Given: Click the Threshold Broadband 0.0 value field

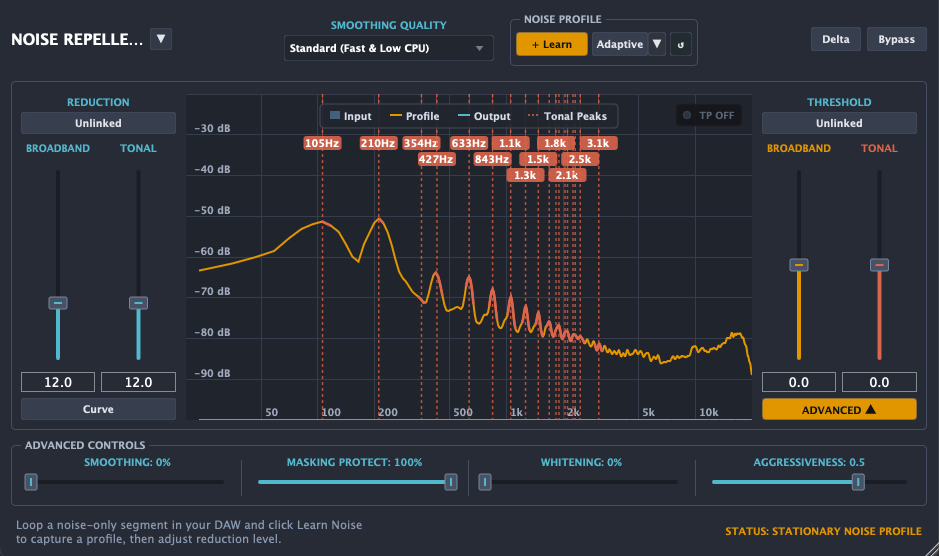Looking at the screenshot, I should point(799,382).
